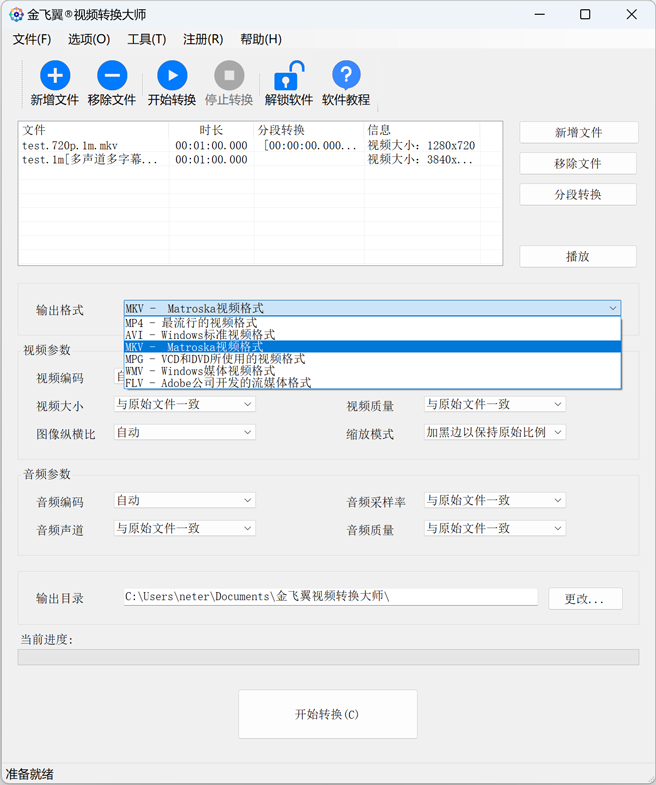Select file row test.720p.1m.mkv
656x785 pixels.
(260, 146)
